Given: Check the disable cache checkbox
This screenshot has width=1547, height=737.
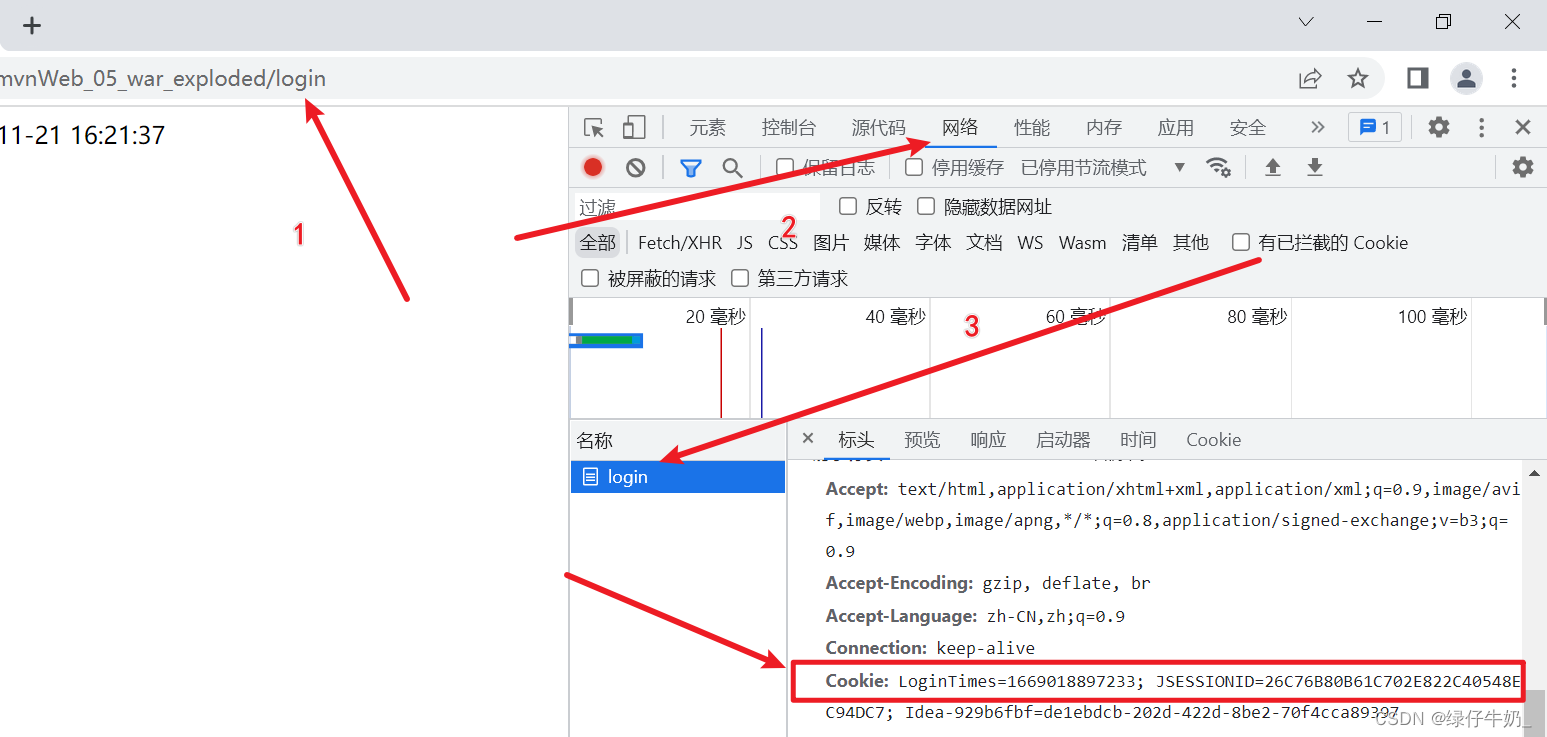Looking at the screenshot, I should (x=914, y=167).
